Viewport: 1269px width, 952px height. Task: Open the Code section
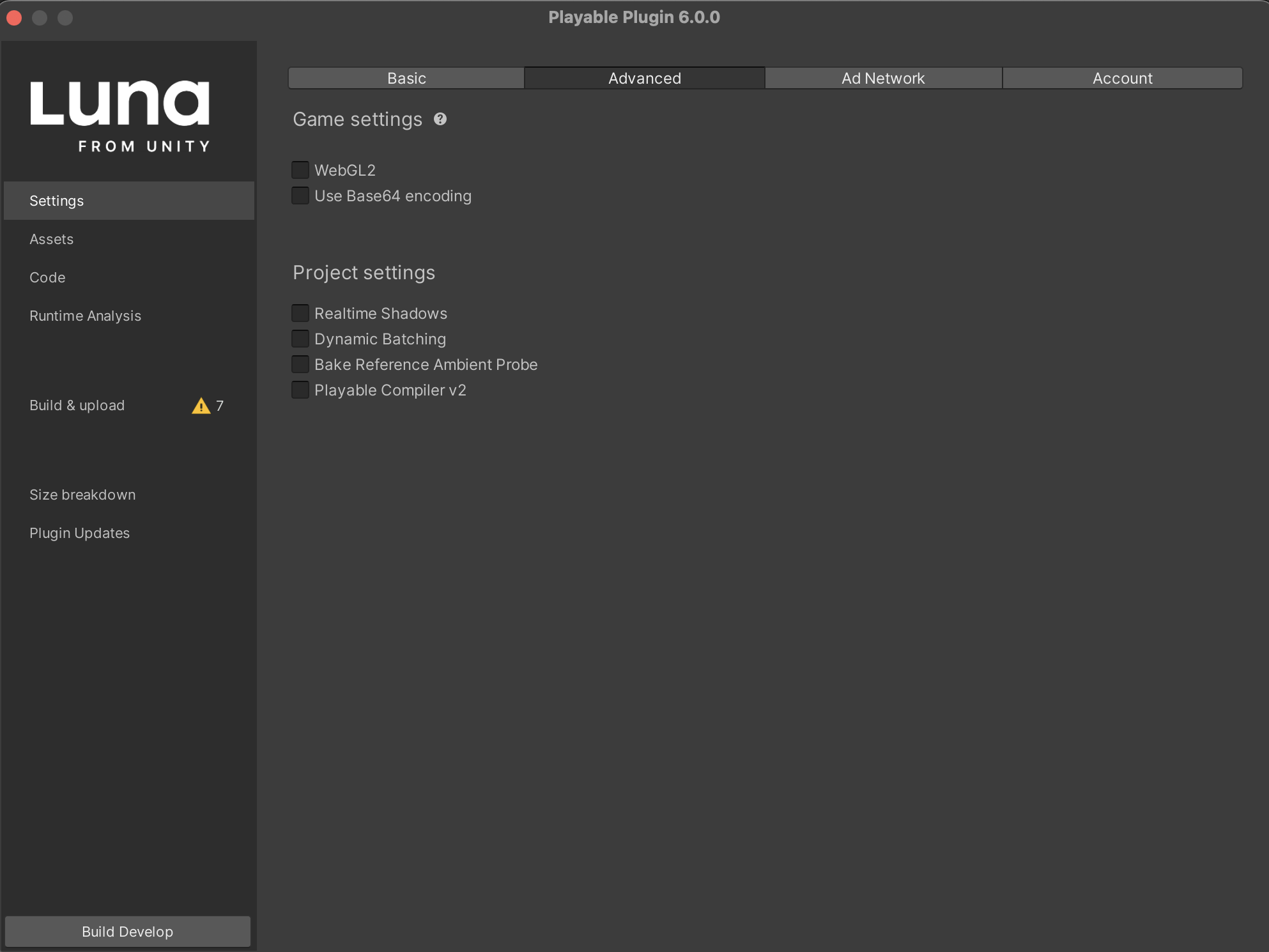point(129,277)
